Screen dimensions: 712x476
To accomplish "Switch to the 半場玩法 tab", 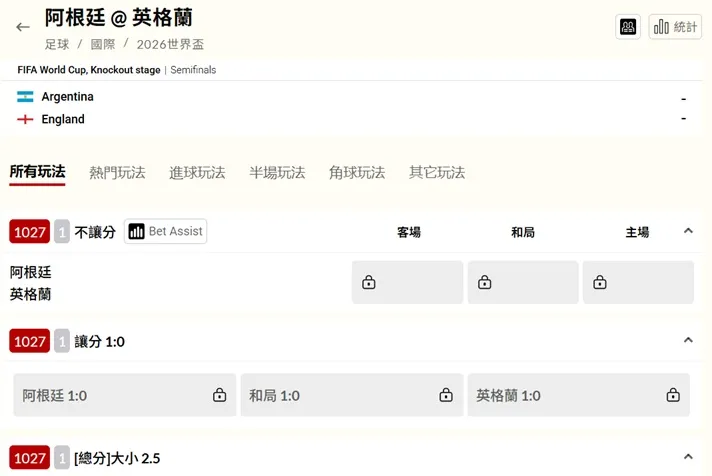I will tap(277, 173).
